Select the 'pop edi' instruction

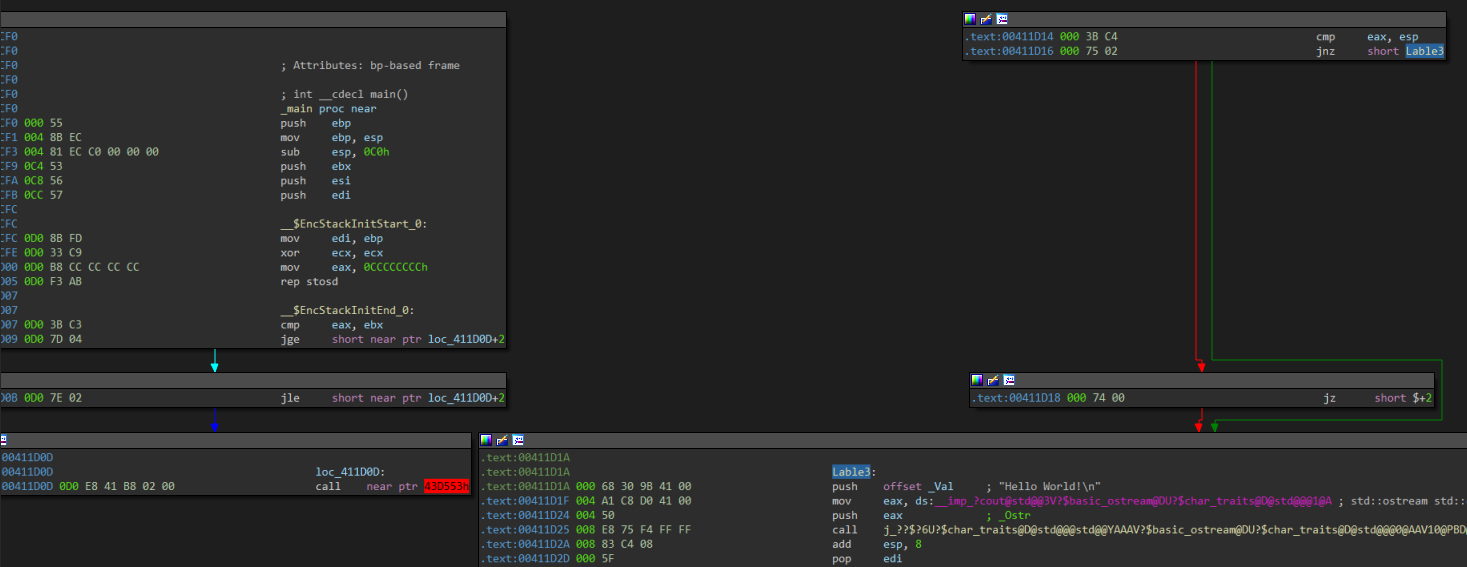pos(867,559)
